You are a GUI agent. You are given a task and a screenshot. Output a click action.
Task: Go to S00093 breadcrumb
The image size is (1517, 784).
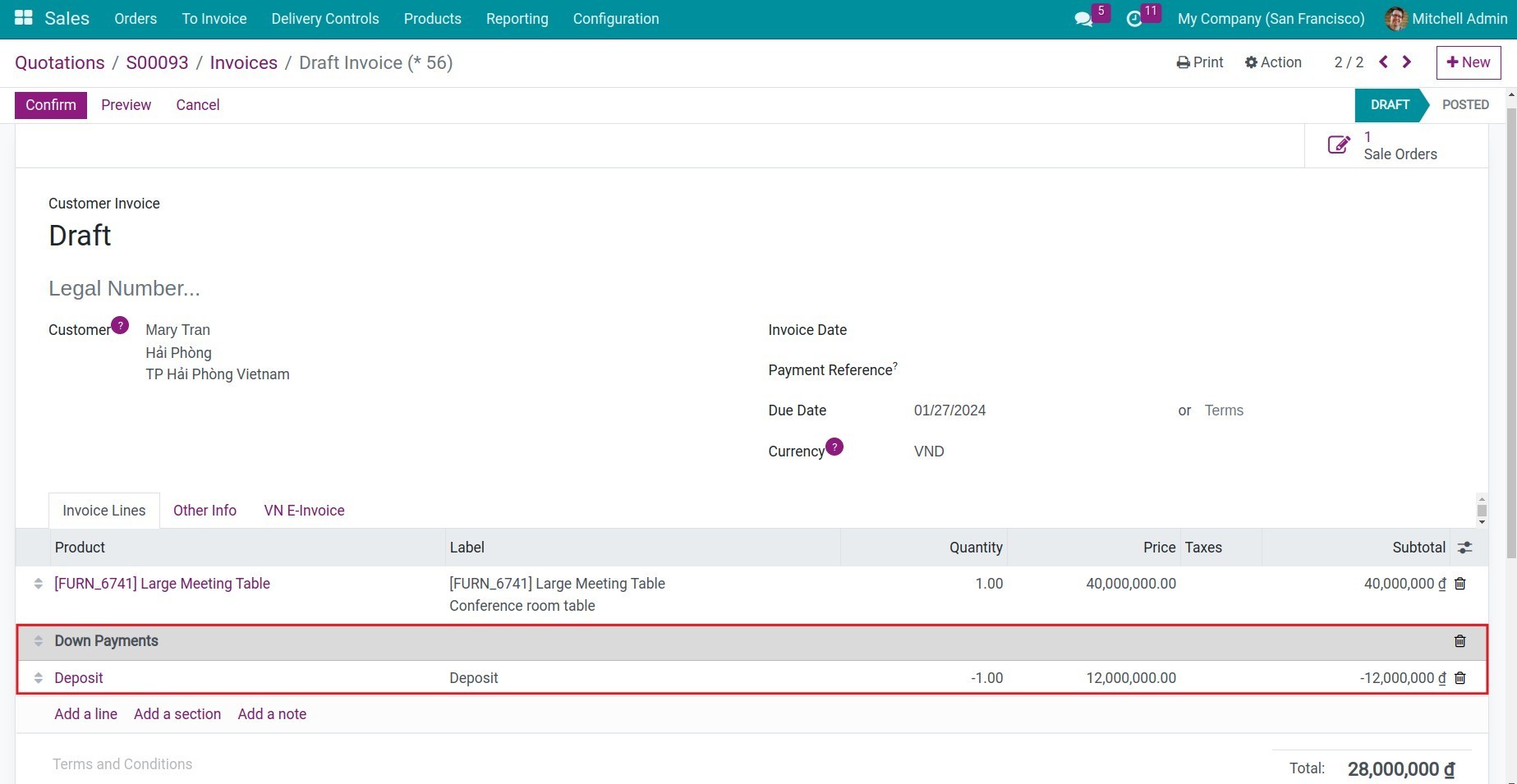click(157, 62)
